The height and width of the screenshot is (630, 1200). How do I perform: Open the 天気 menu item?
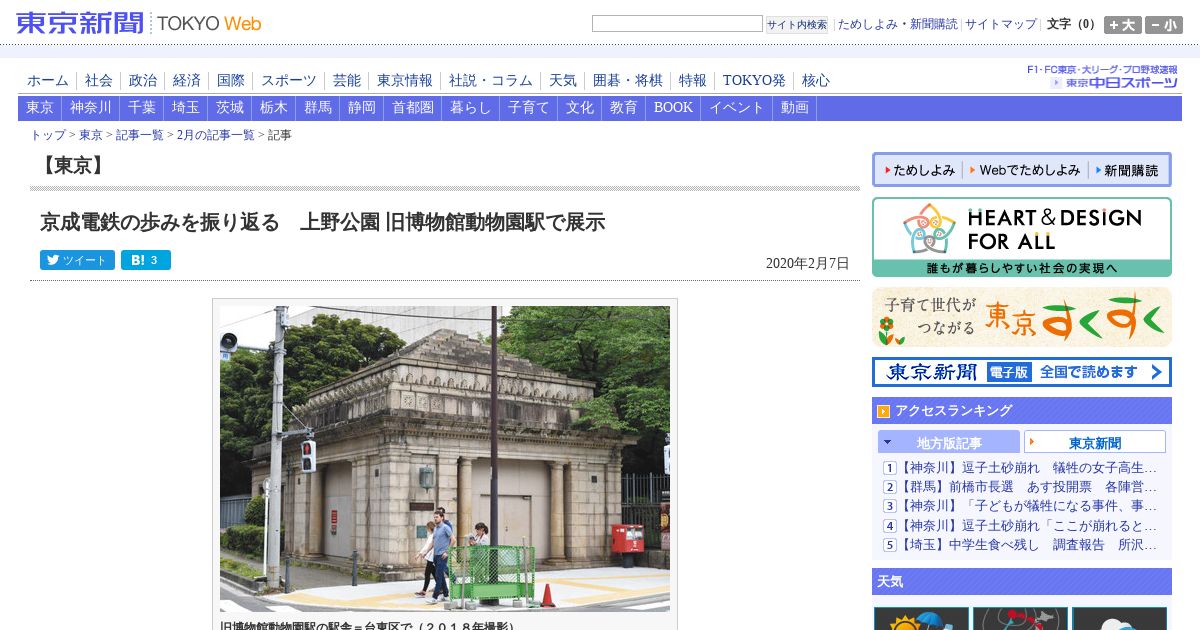(x=563, y=81)
